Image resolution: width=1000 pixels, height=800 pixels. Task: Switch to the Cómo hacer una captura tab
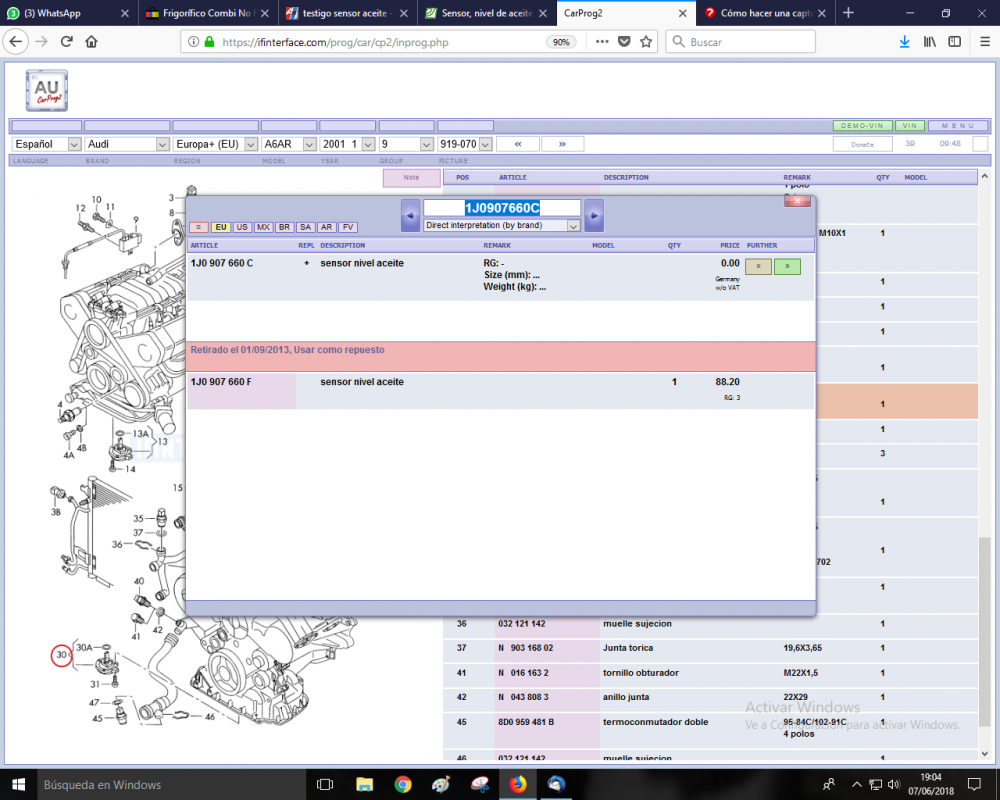765,13
